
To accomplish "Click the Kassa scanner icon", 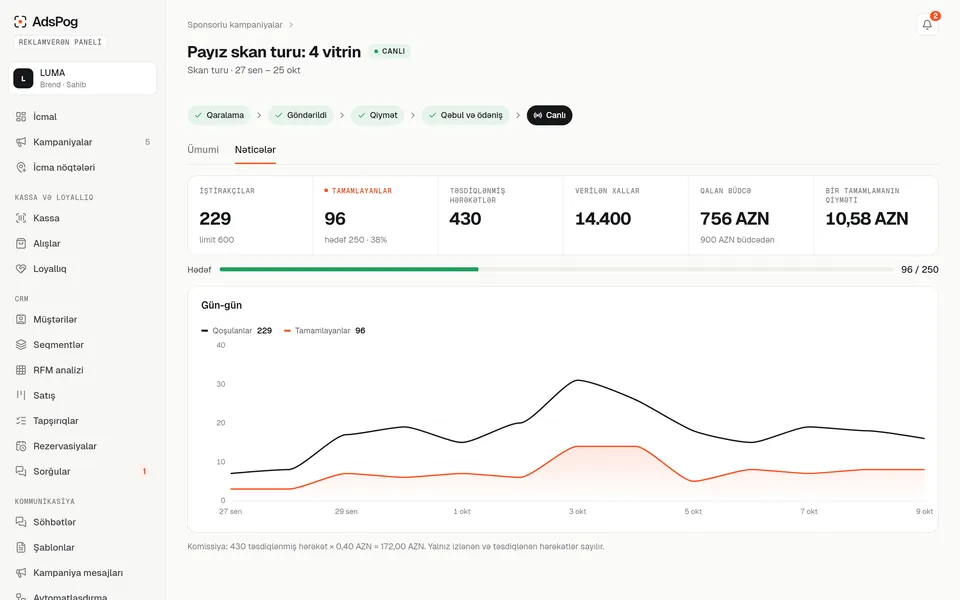I will pyautogui.click(x=21, y=218).
